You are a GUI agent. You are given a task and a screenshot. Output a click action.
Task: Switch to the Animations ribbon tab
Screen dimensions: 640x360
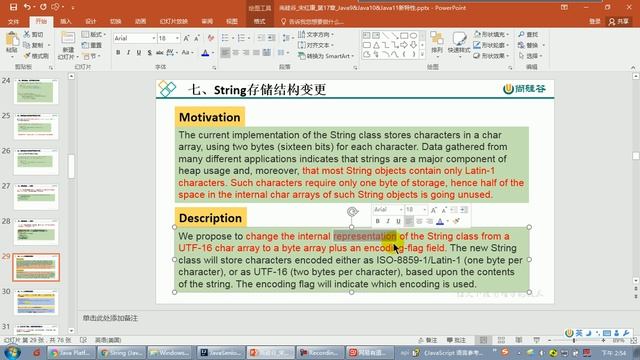coord(140,22)
